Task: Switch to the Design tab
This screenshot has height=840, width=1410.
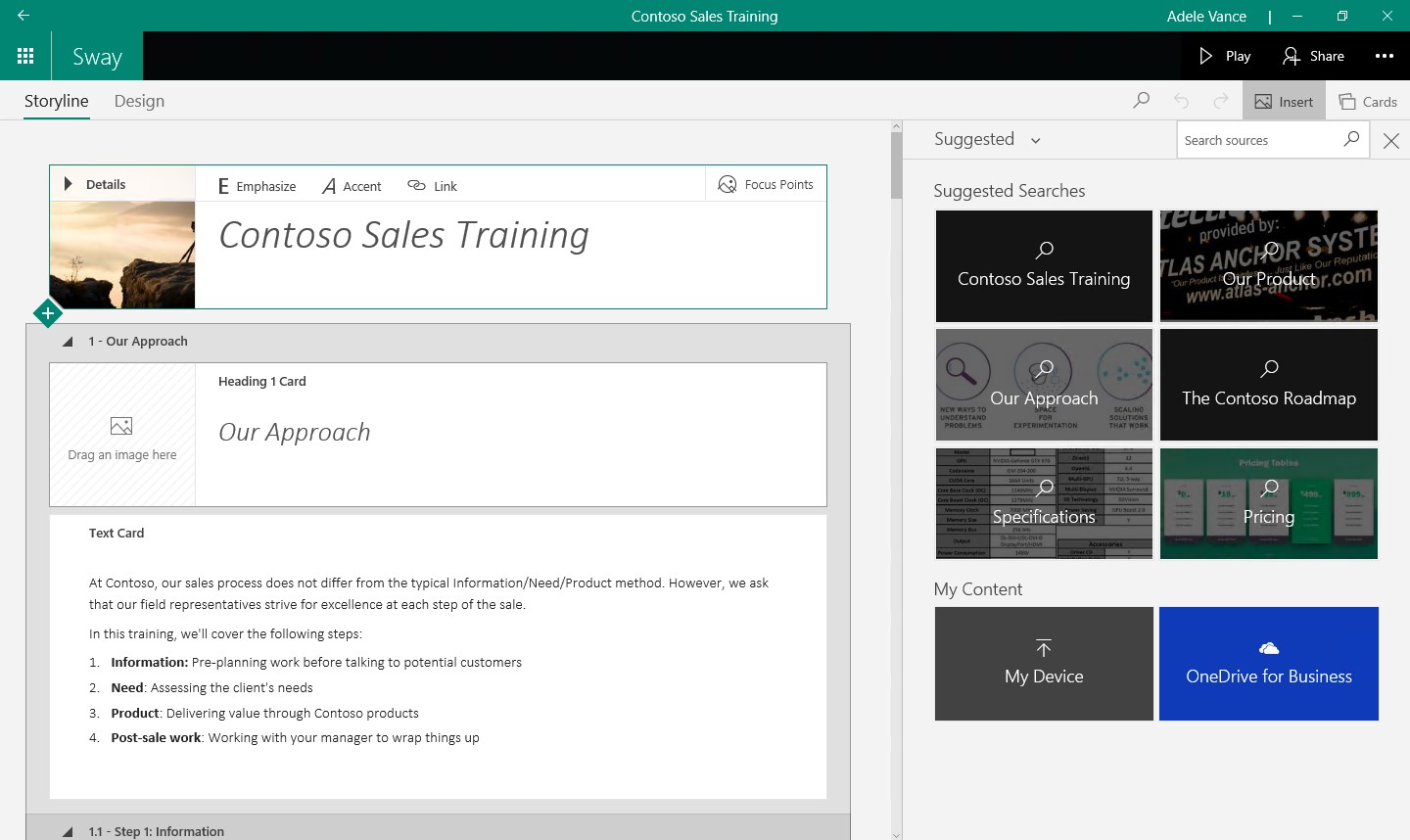Action: (x=138, y=100)
